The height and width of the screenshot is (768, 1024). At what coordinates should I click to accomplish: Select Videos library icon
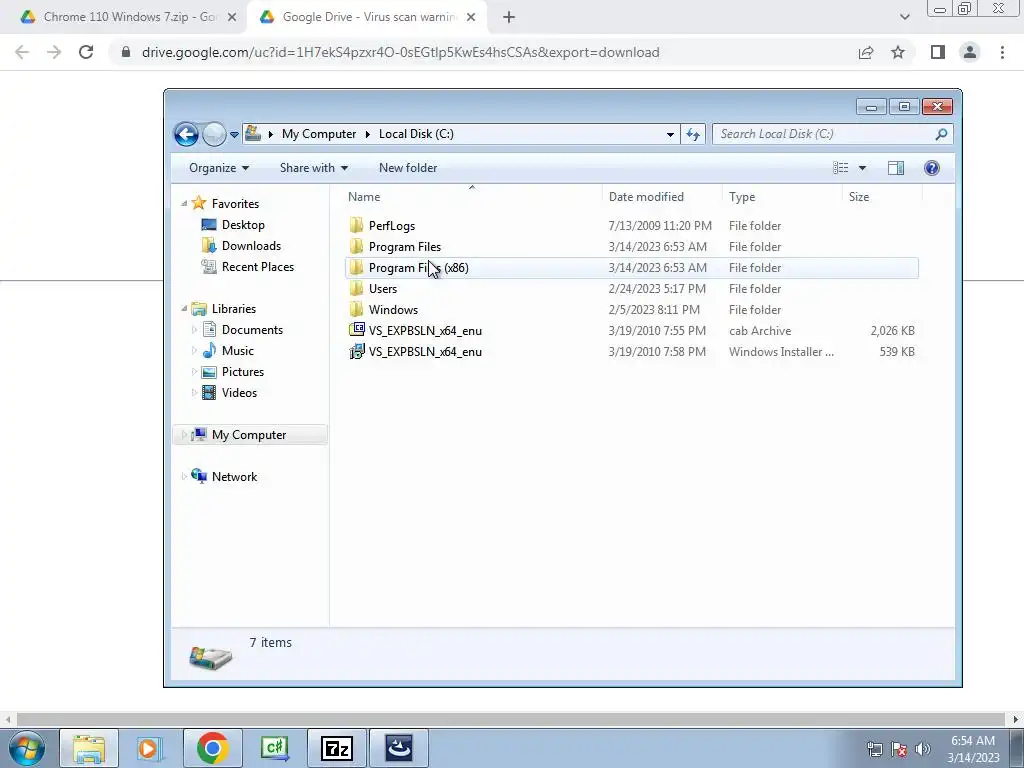click(209, 392)
